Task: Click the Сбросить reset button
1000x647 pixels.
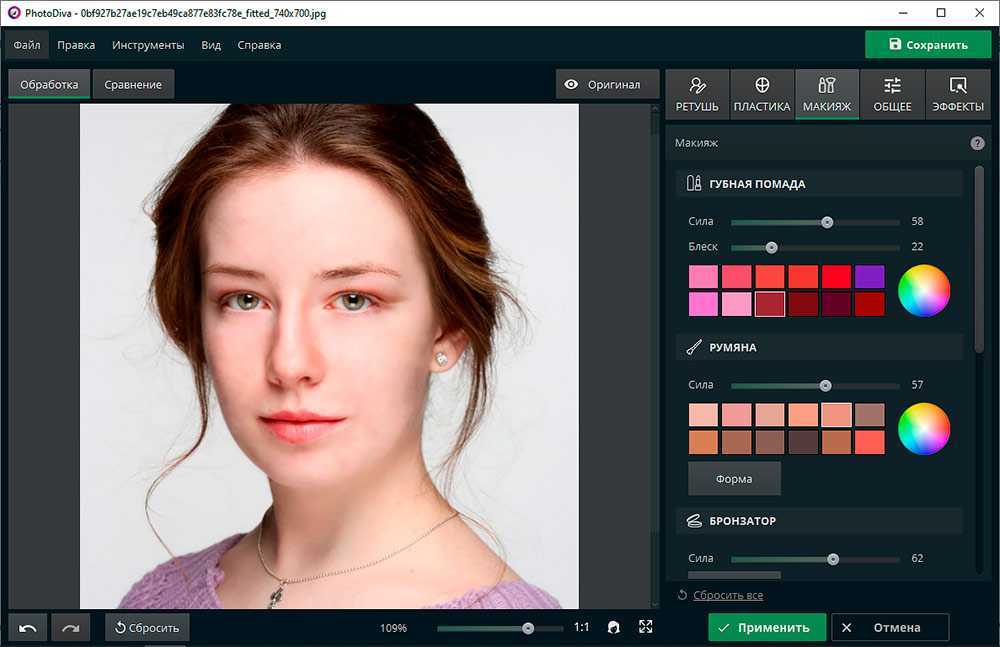Action: click(147, 628)
